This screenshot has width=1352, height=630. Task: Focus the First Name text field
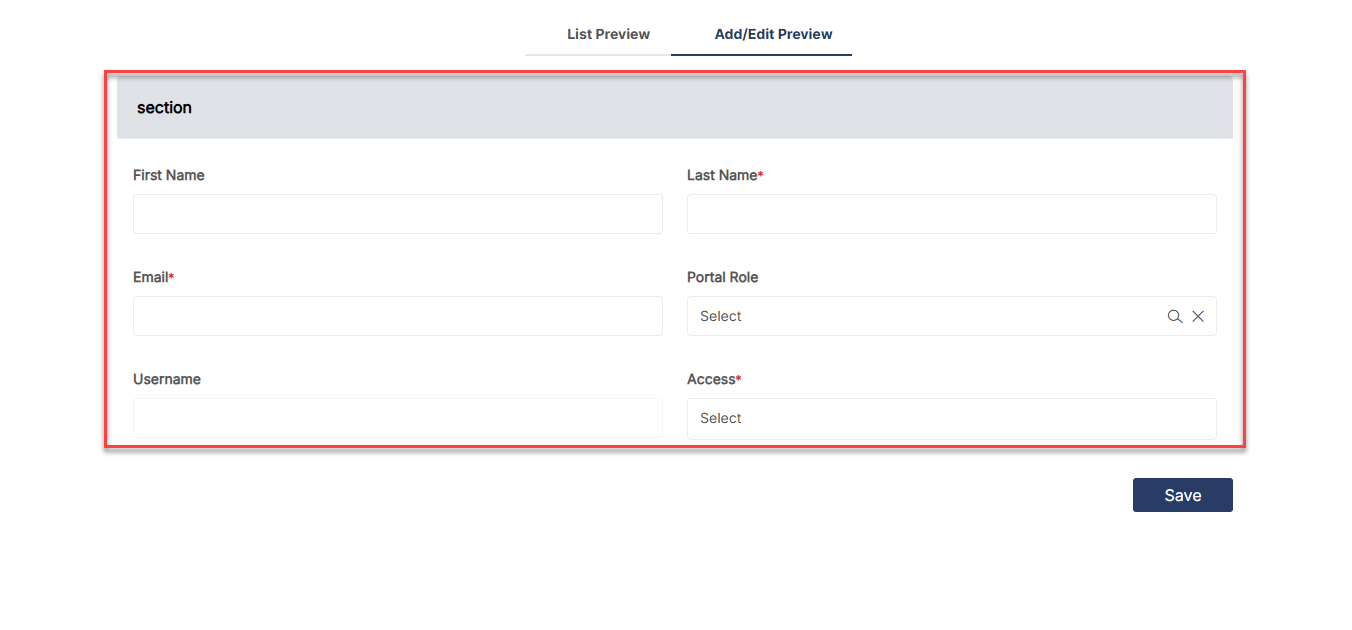pyautogui.click(x=397, y=214)
